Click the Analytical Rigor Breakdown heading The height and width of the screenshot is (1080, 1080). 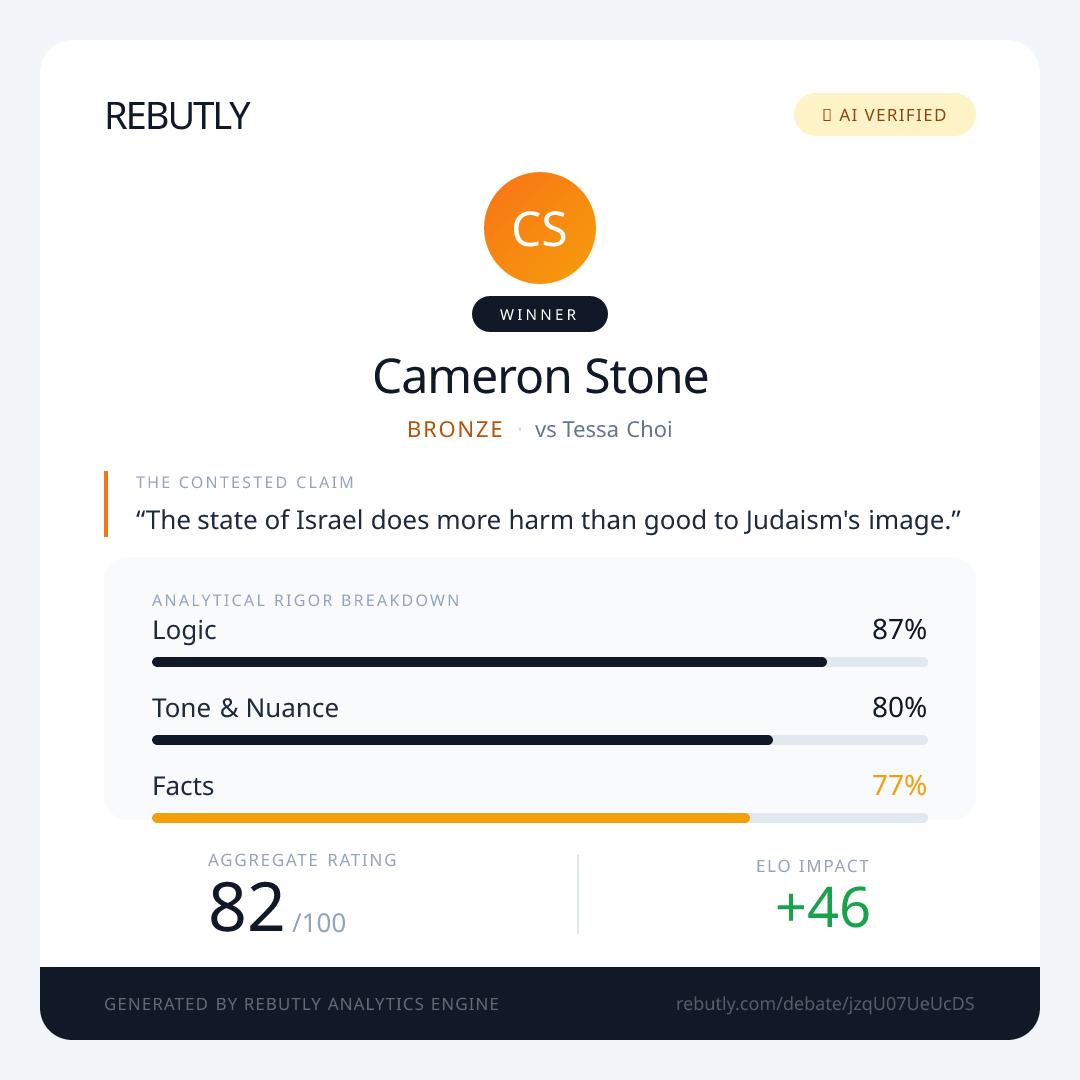coord(306,600)
